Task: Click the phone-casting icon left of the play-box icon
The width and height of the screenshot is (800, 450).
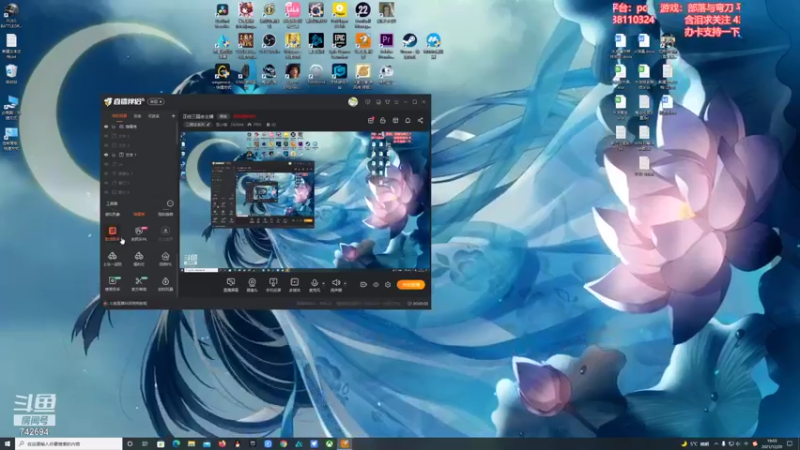Action: 273,284
